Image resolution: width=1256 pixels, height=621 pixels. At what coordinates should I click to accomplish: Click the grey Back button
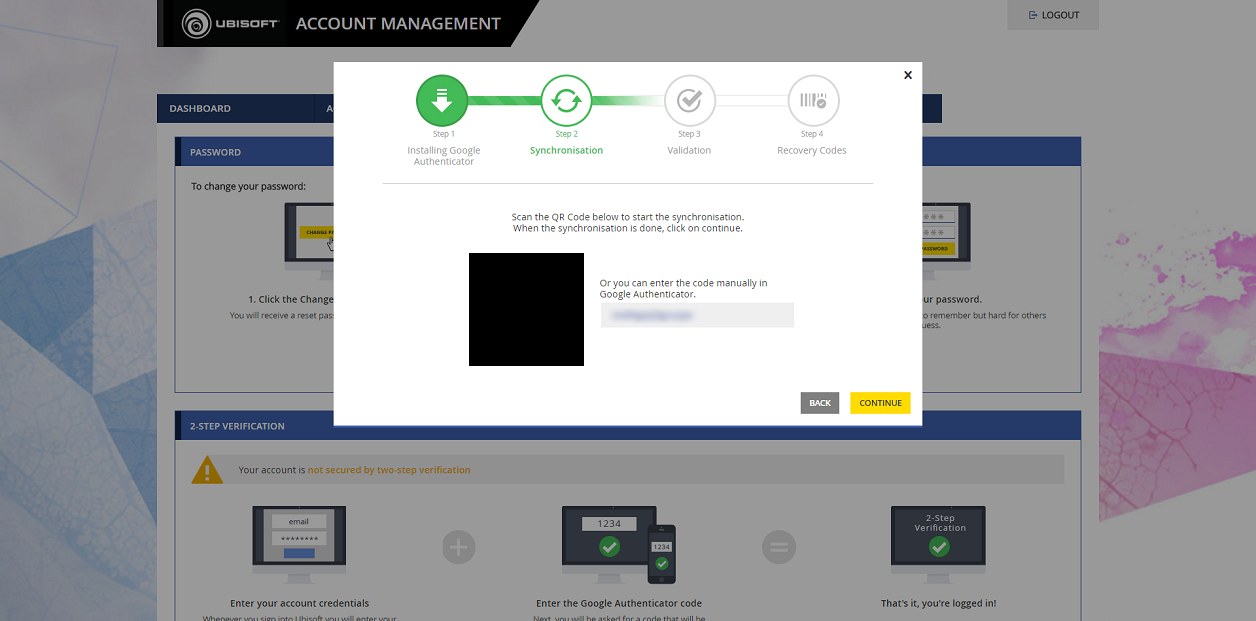(x=820, y=403)
